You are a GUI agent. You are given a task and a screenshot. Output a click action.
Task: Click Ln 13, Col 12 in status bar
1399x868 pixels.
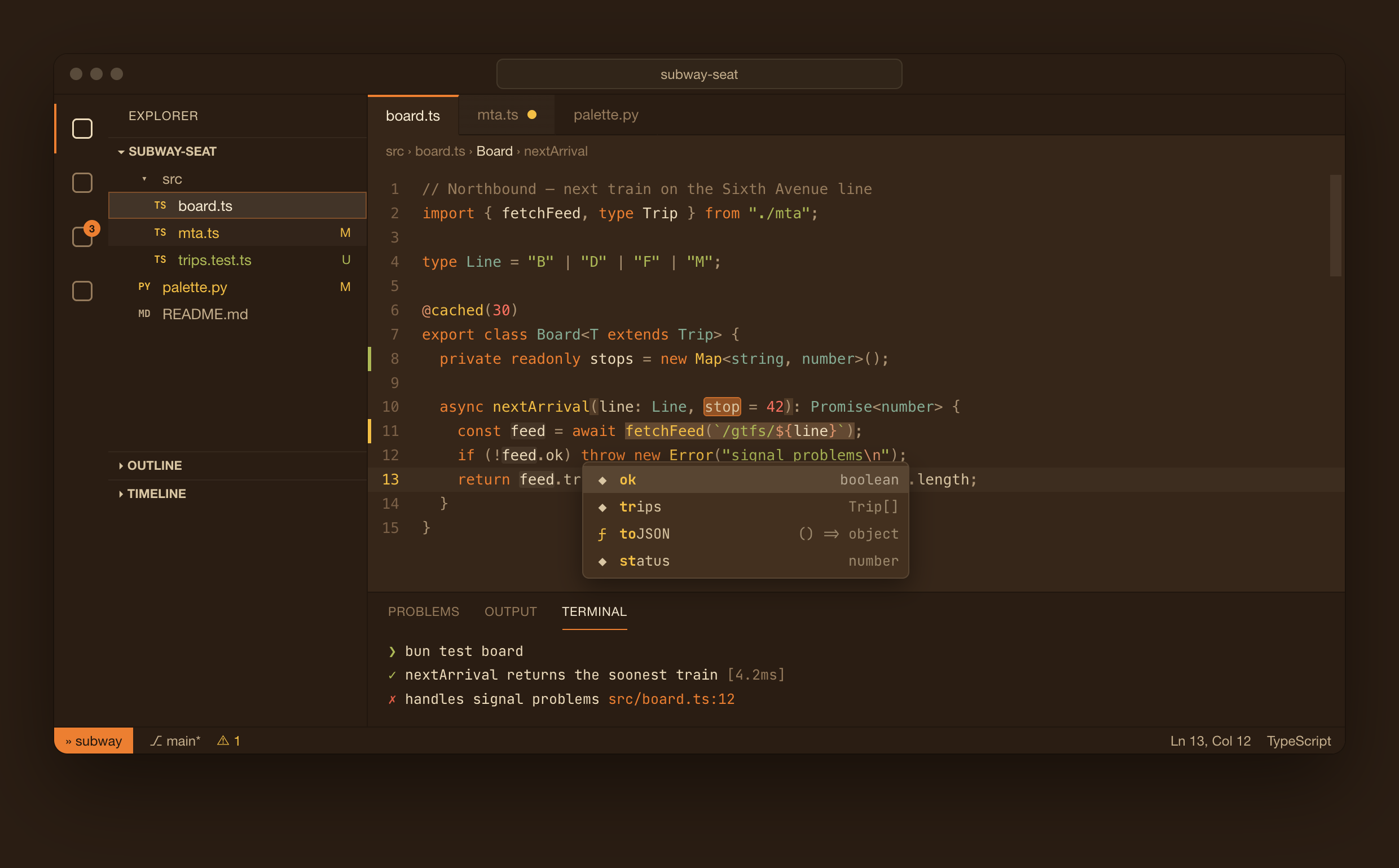(1210, 741)
